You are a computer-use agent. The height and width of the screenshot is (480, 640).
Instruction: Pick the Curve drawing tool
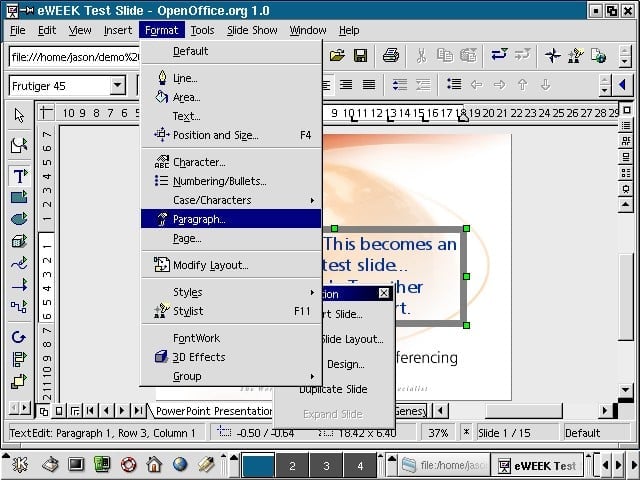click(19, 263)
